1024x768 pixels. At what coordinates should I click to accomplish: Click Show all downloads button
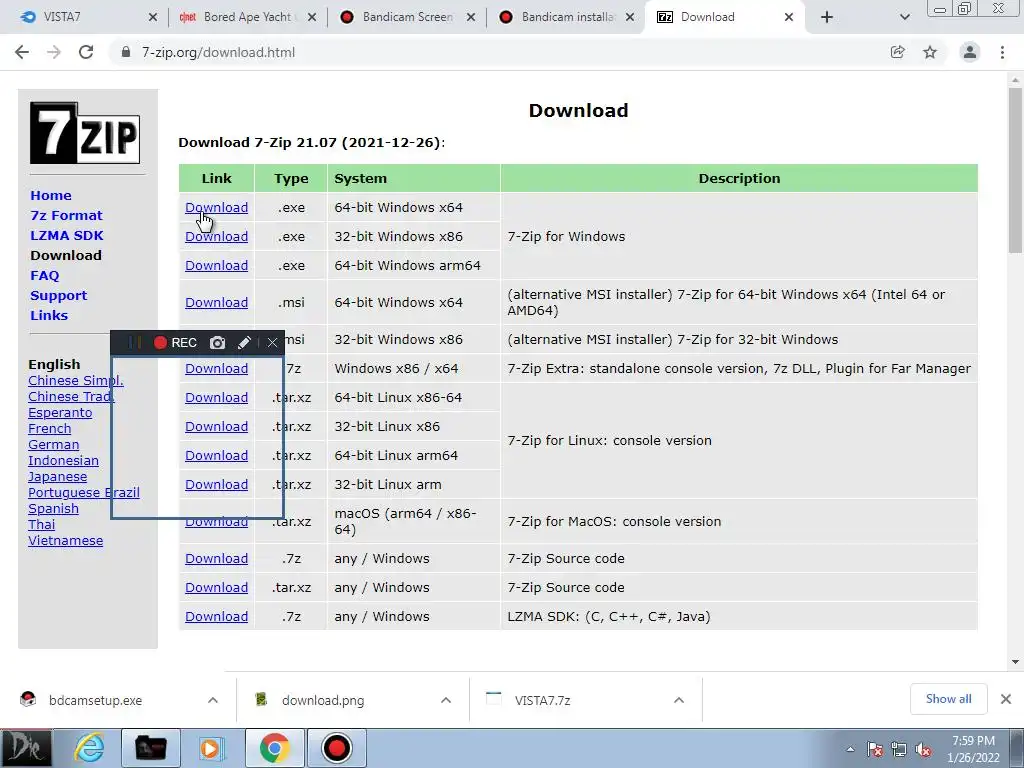click(x=948, y=699)
